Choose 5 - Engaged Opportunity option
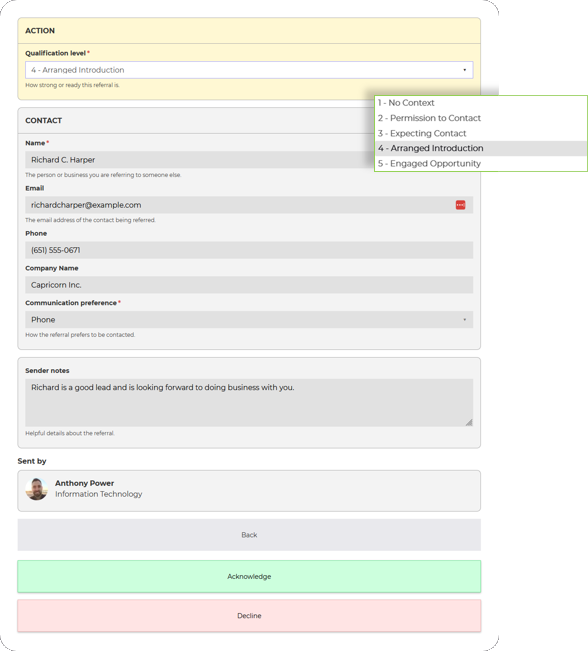This screenshot has height=651, width=588. (x=481, y=164)
